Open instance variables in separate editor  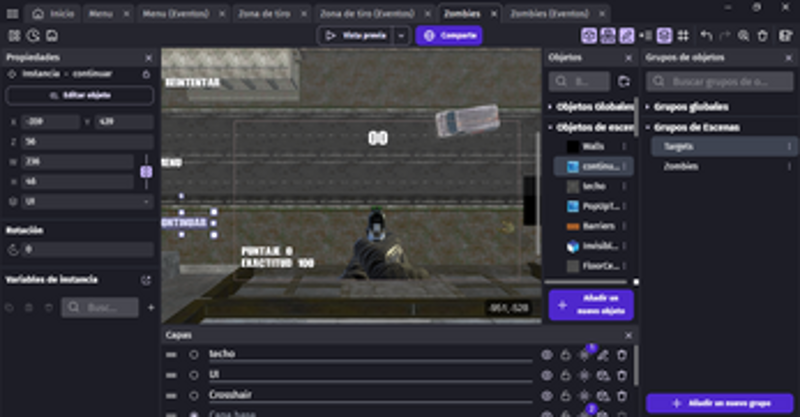[x=146, y=280]
